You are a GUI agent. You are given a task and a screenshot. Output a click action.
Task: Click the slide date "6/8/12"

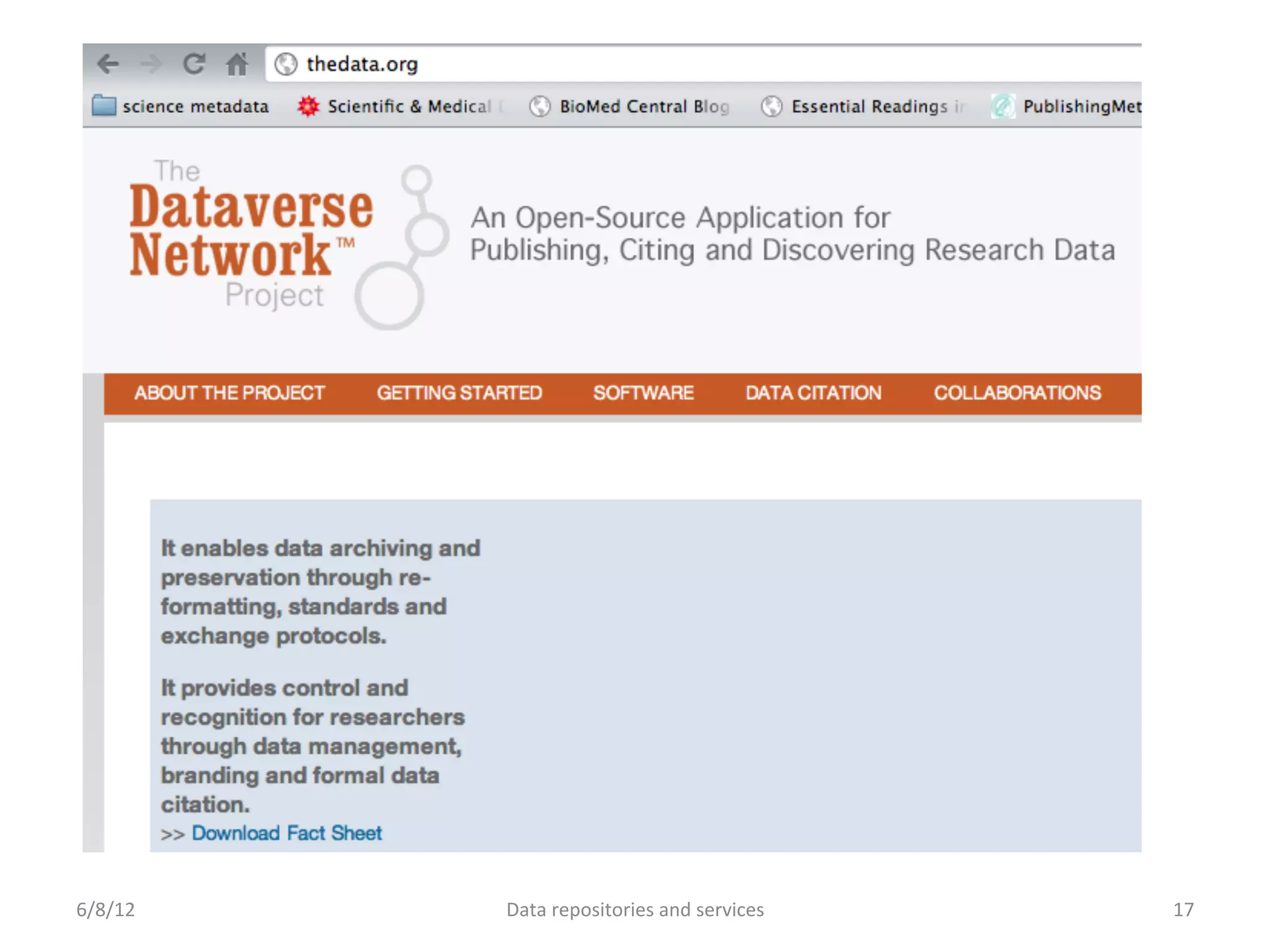point(105,909)
